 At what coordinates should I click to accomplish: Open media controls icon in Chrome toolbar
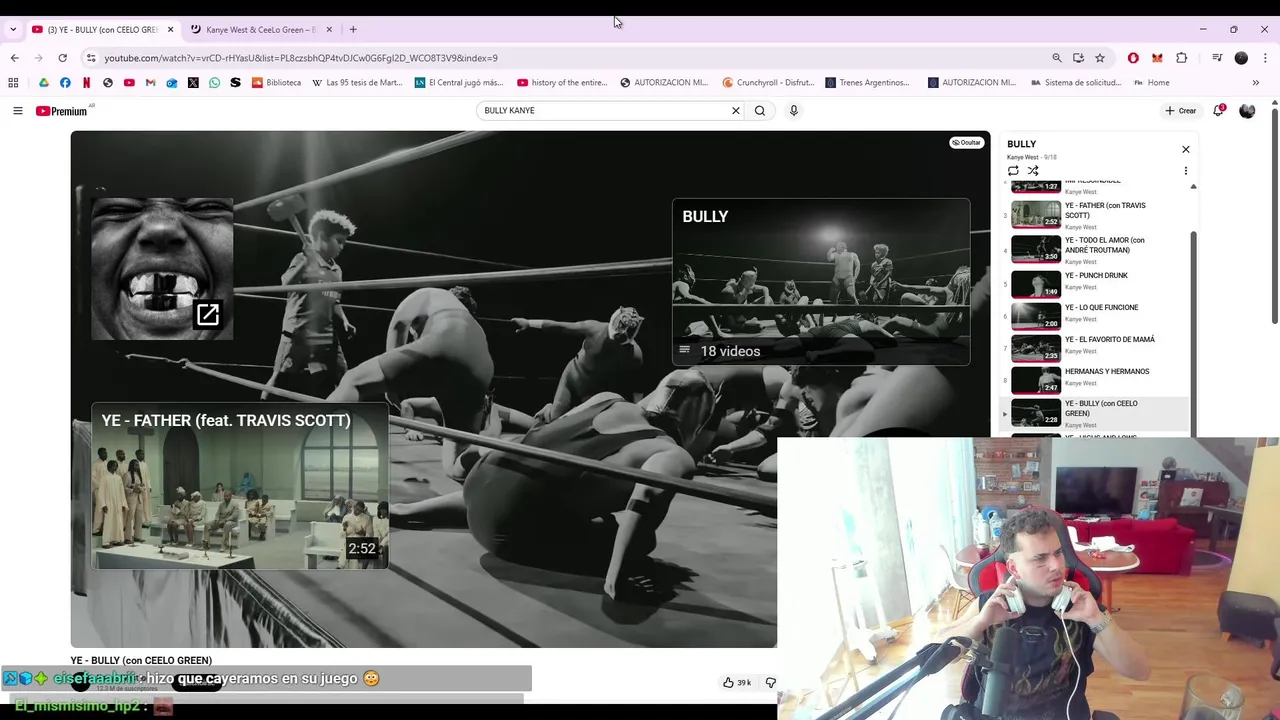[1217, 58]
